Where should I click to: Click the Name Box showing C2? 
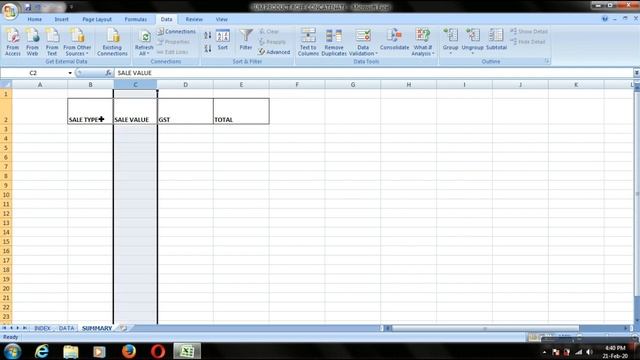[33, 73]
